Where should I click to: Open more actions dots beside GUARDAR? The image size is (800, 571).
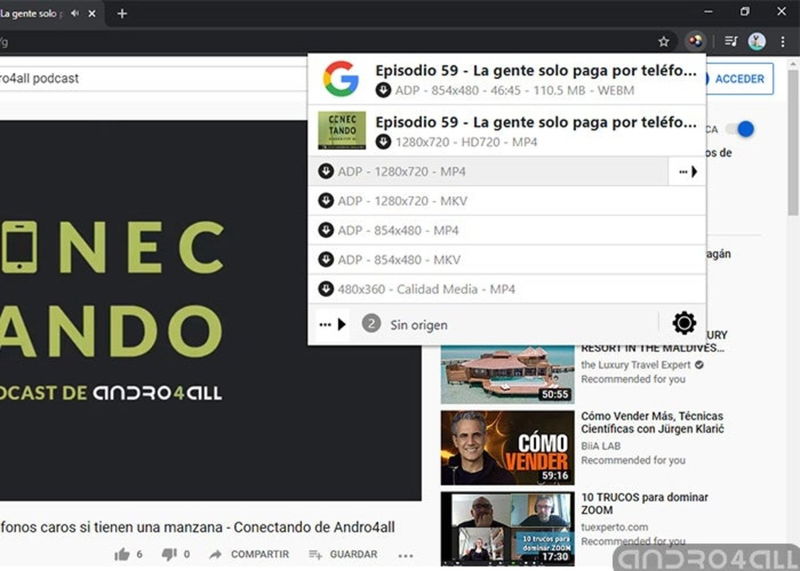tap(406, 555)
